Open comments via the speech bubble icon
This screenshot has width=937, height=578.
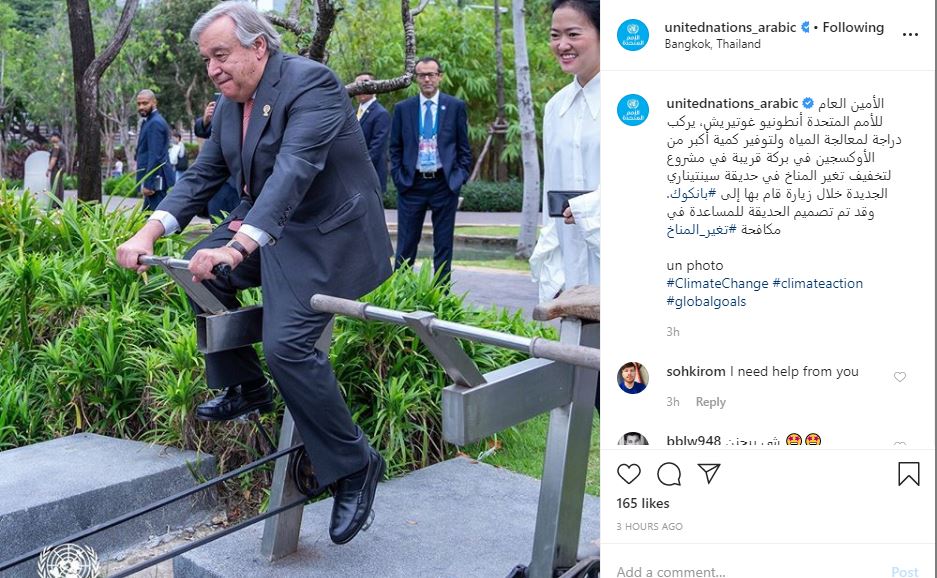669,474
